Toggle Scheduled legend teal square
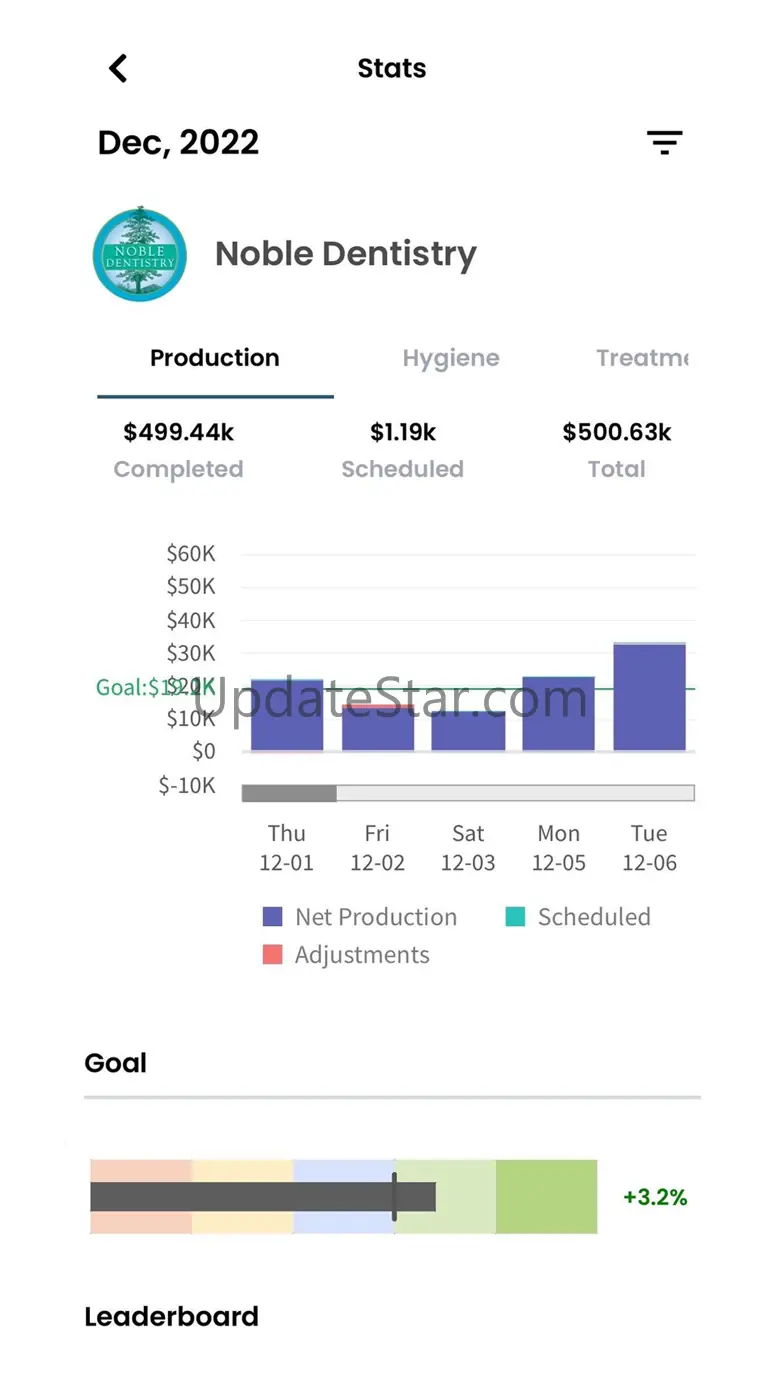 pyautogui.click(x=515, y=917)
